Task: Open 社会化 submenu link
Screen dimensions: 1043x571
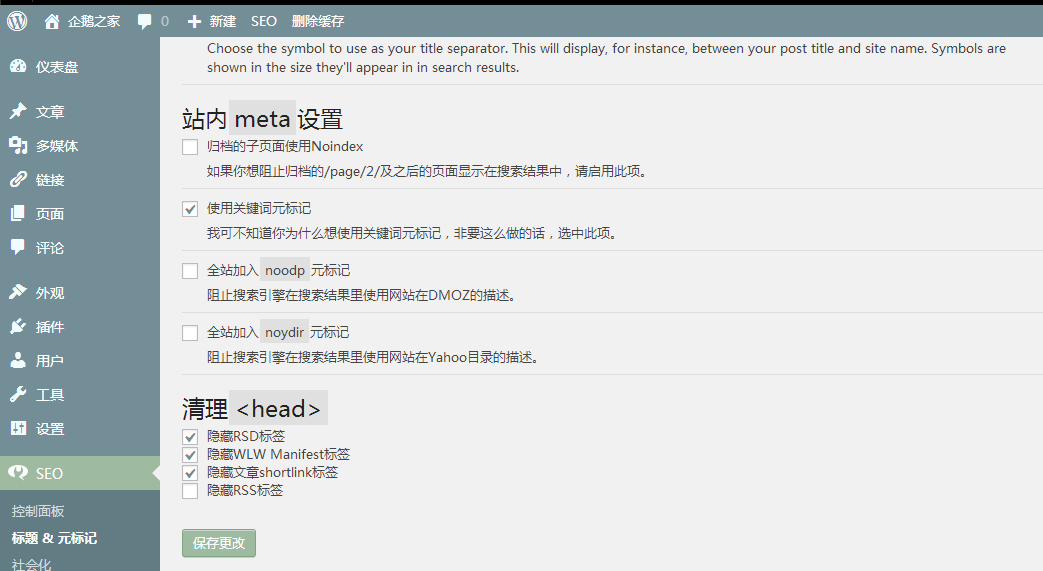Action: point(31,564)
